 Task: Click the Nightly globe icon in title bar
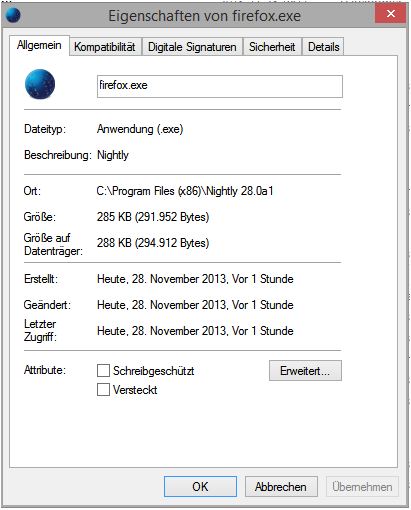pos(13,15)
